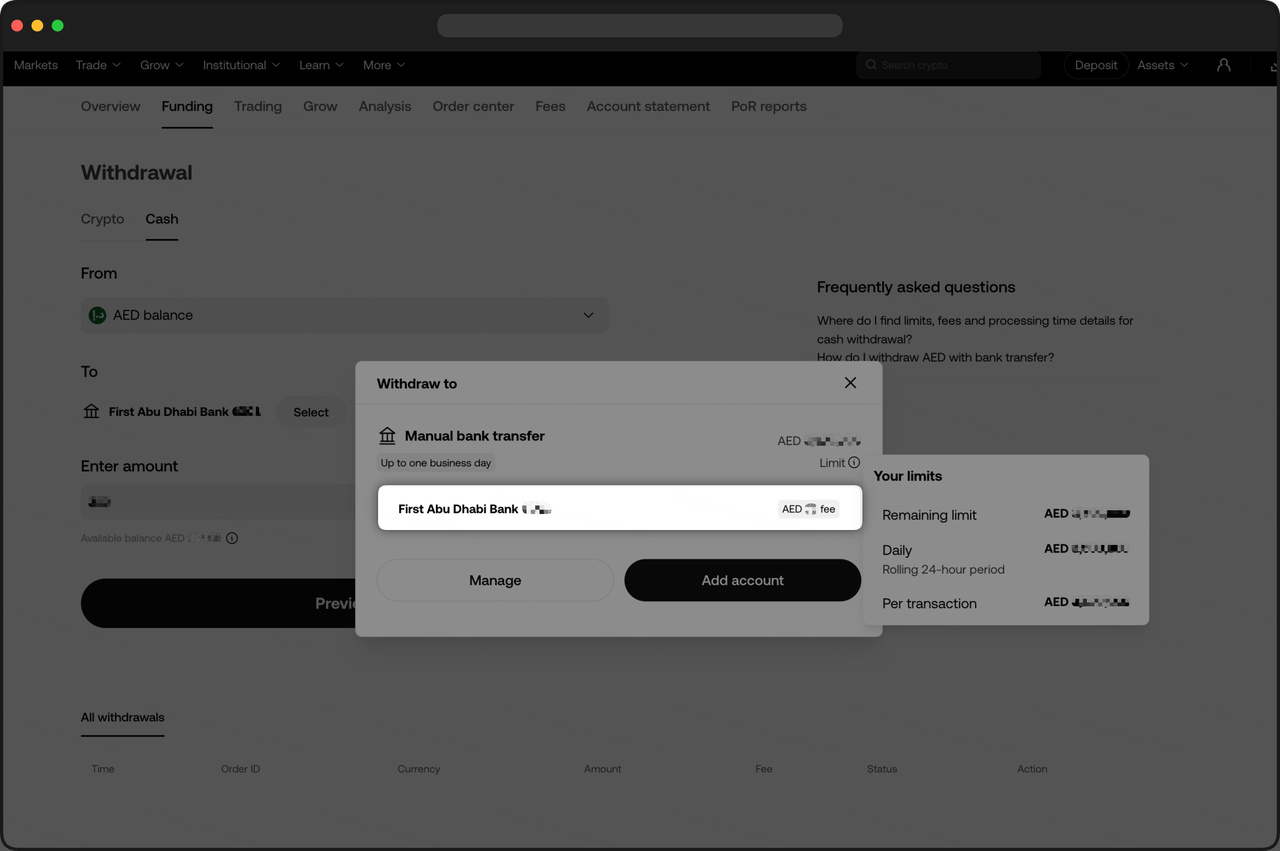The height and width of the screenshot is (851, 1280).
Task: Select the All withdrawals tab
Action: (123, 717)
